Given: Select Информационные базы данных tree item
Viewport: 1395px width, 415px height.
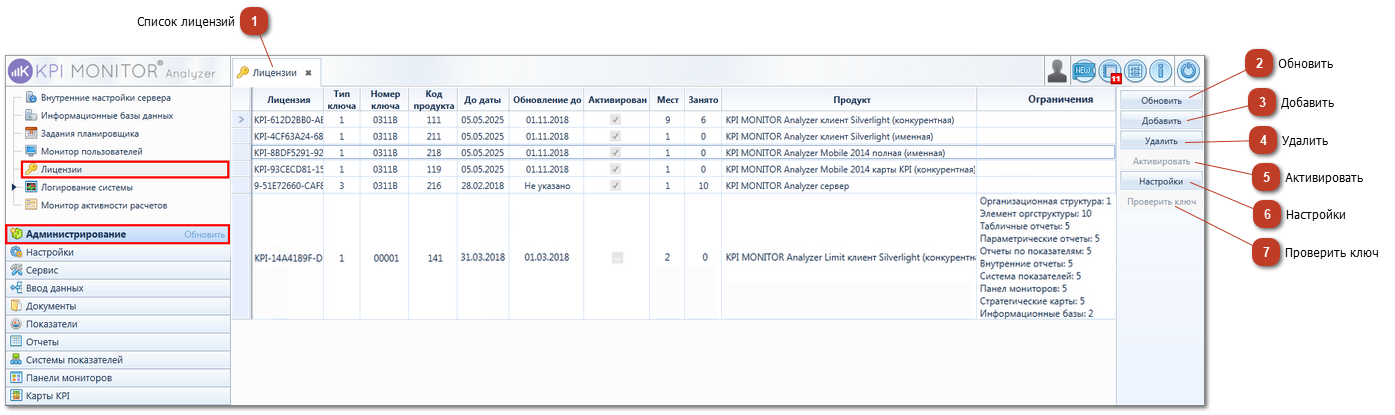Looking at the screenshot, I should click(x=107, y=115).
